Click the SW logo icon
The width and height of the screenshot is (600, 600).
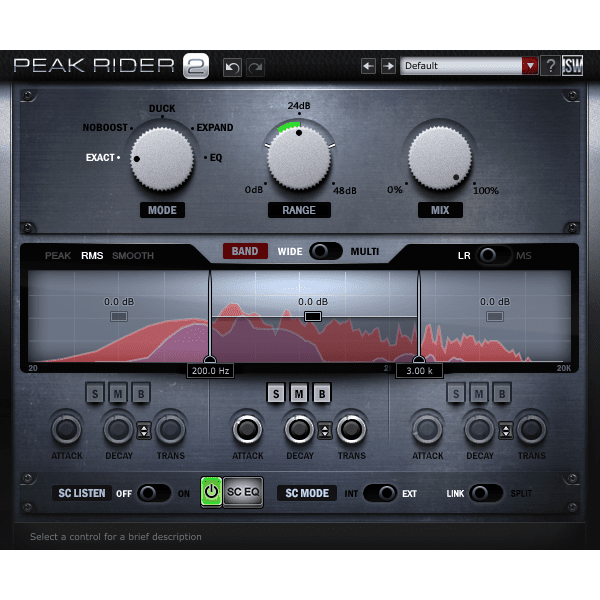pos(572,66)
